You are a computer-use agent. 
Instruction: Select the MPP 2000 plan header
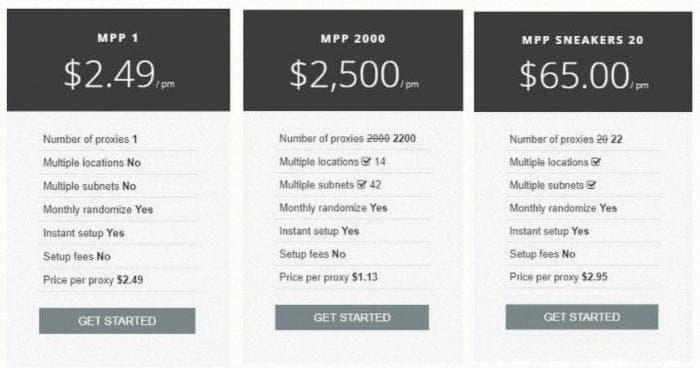[353, 39]
